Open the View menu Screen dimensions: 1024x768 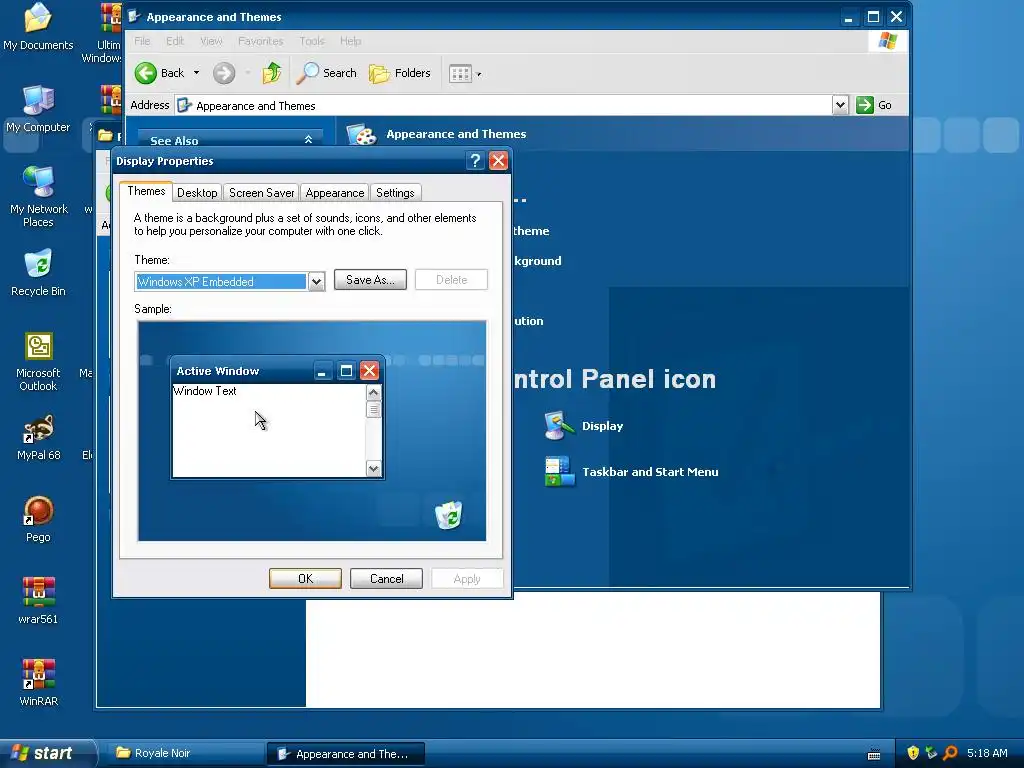211,41
